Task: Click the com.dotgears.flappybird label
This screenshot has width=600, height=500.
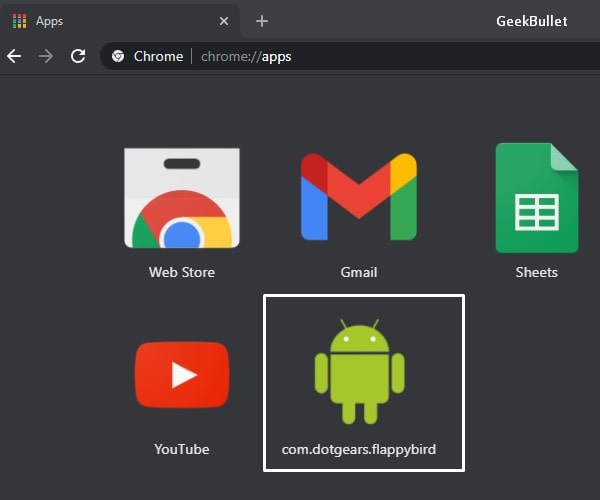Action: point(359,450)
